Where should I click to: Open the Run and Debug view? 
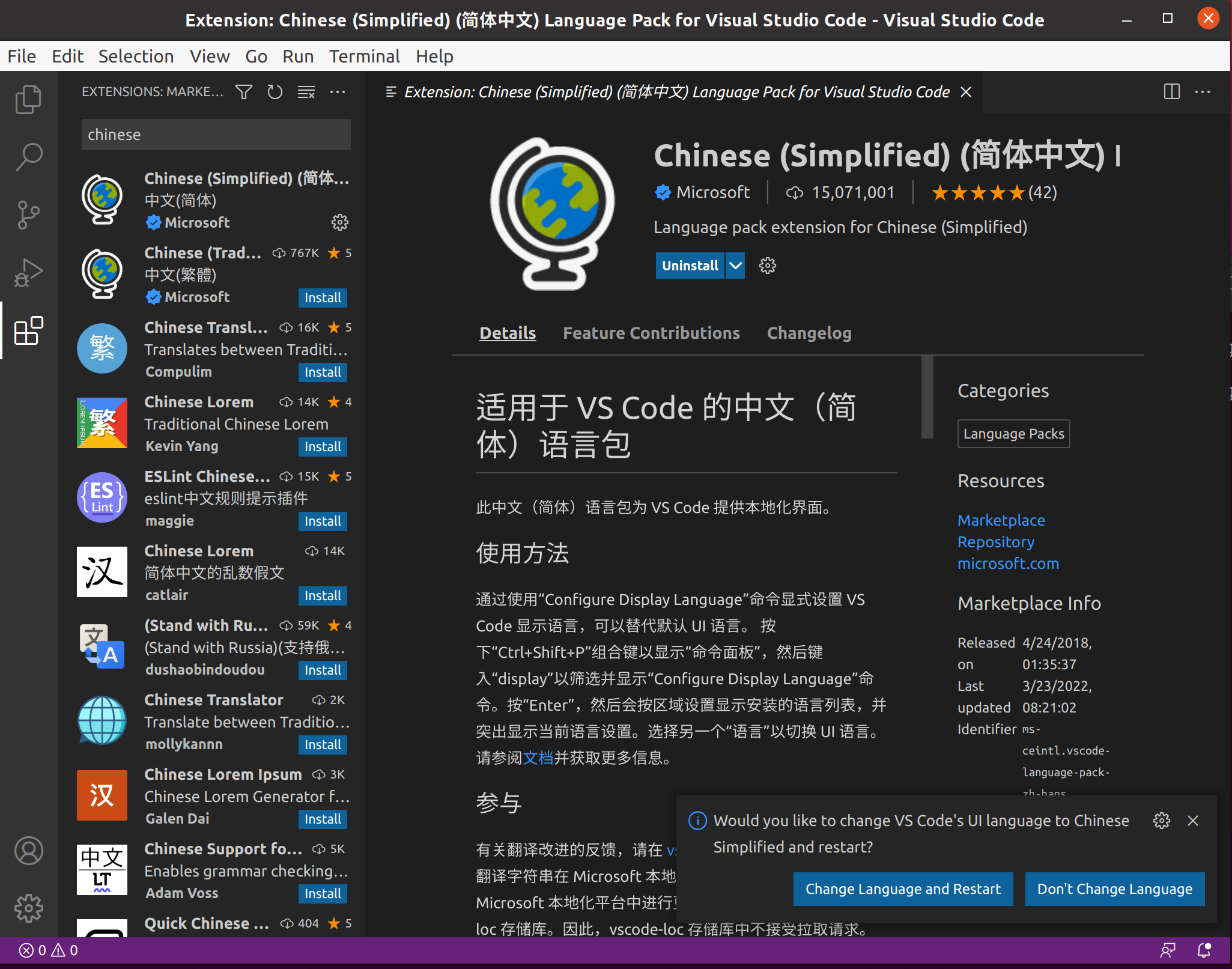(x=28, y=272)
